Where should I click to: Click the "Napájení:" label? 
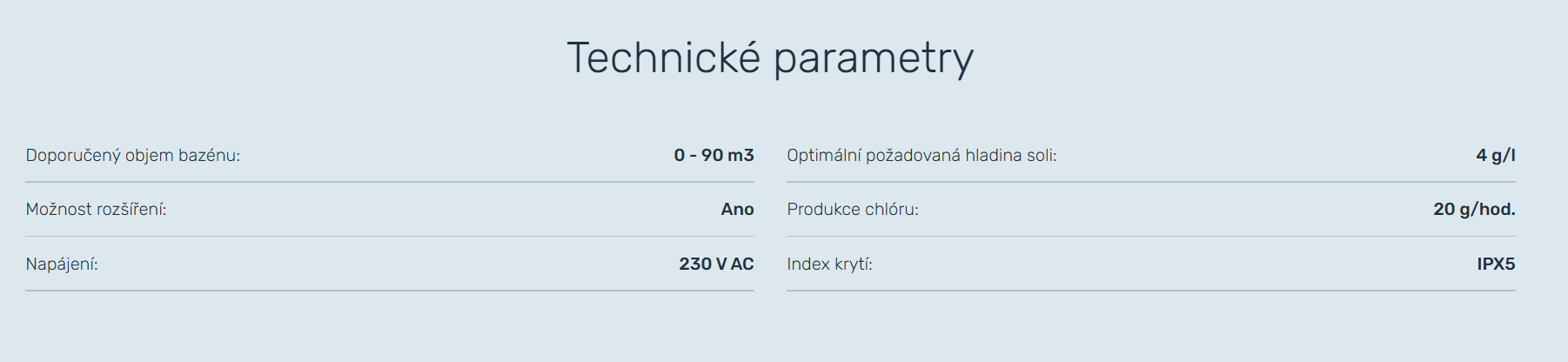point(62,265)
